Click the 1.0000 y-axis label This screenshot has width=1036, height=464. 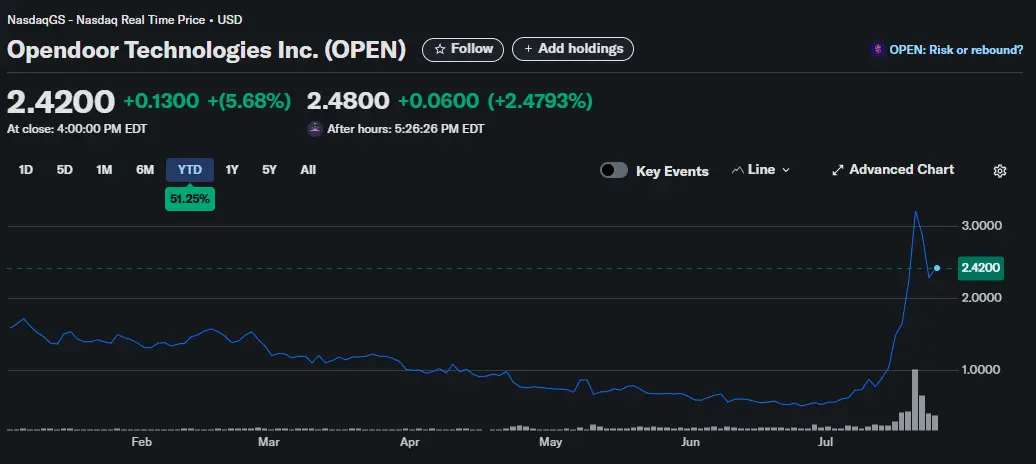coord(980,370)
